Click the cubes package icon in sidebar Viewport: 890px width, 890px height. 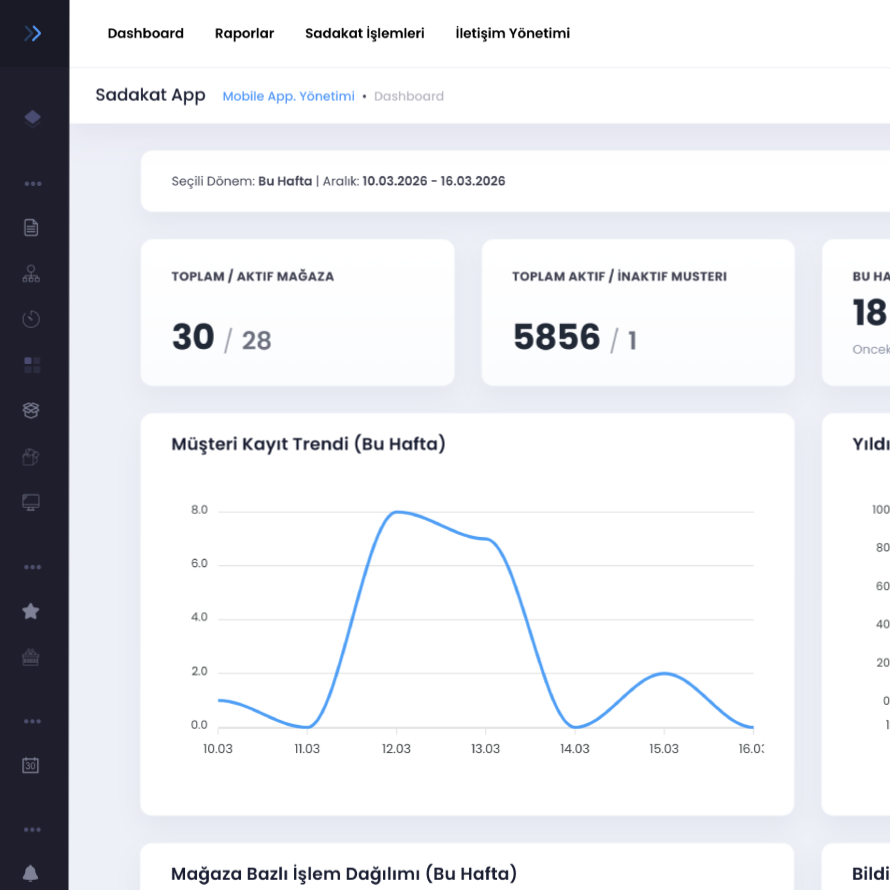[31, 457]
